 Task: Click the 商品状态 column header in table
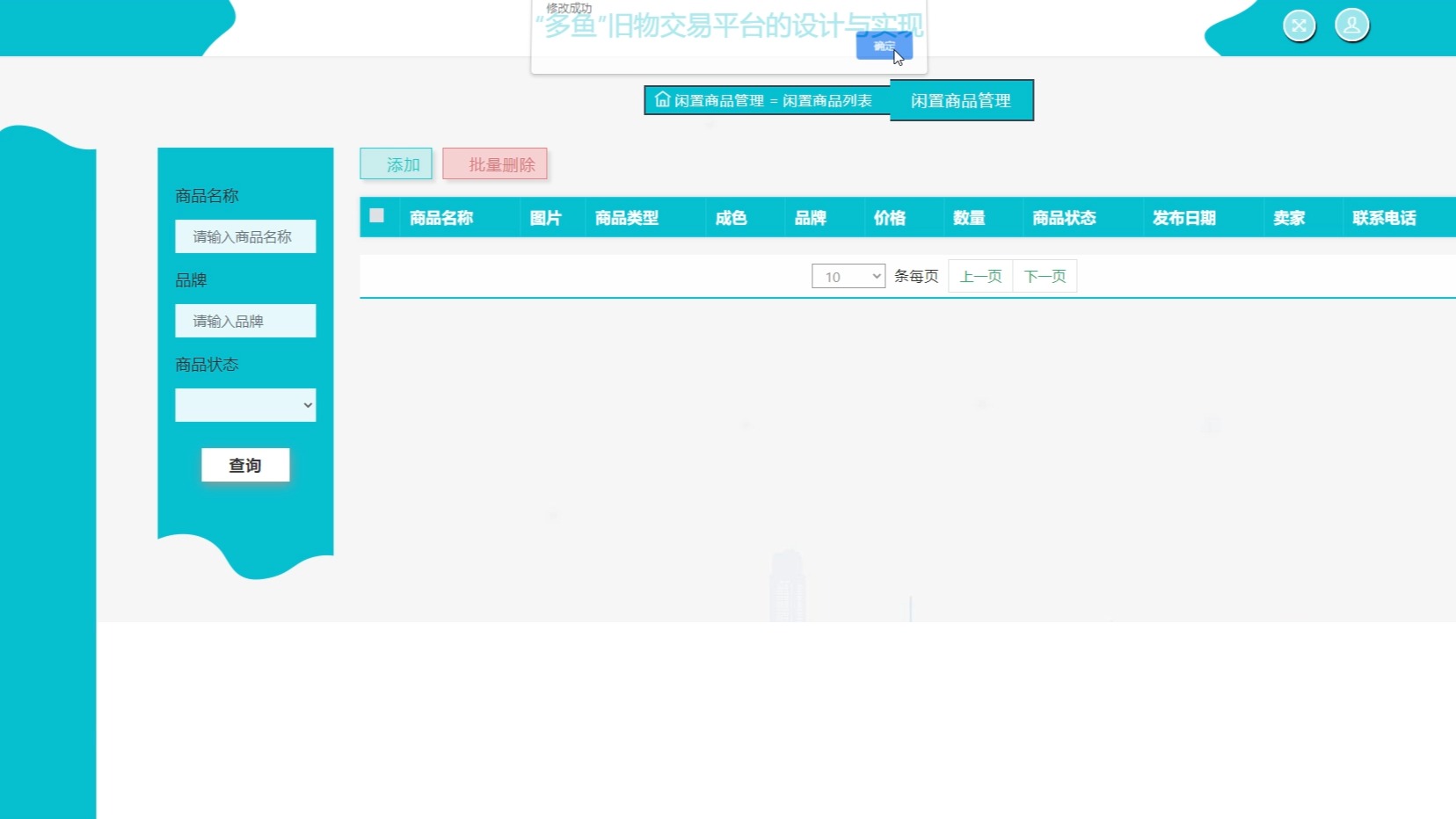[x=1064, y=218]
